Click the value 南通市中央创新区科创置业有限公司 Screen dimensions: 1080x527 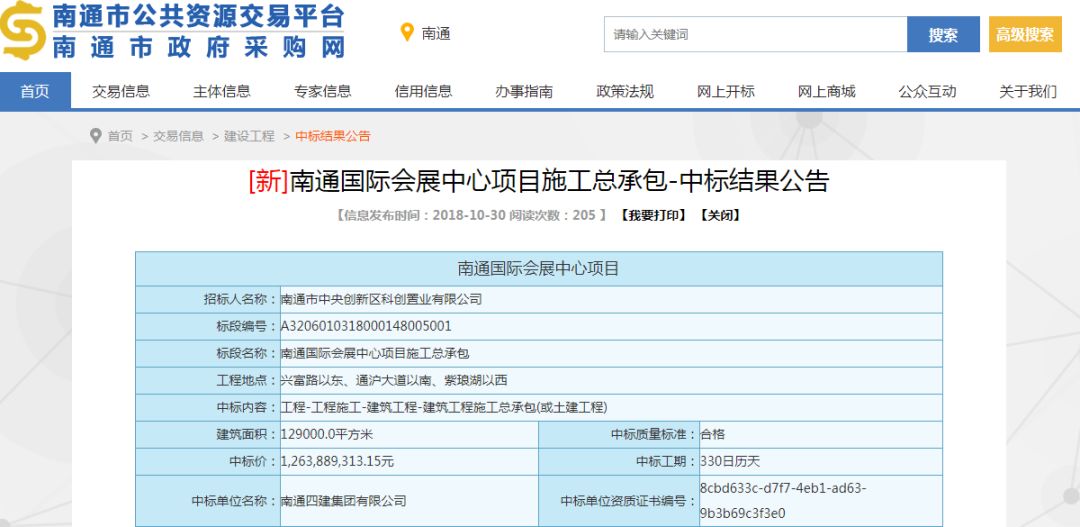point(382,300)
